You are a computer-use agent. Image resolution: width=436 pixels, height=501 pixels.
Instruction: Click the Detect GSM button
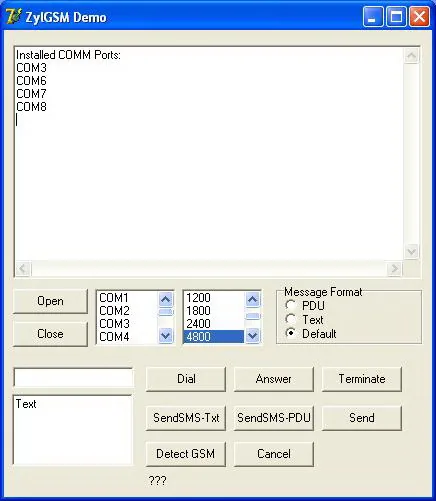pos(186,454)
